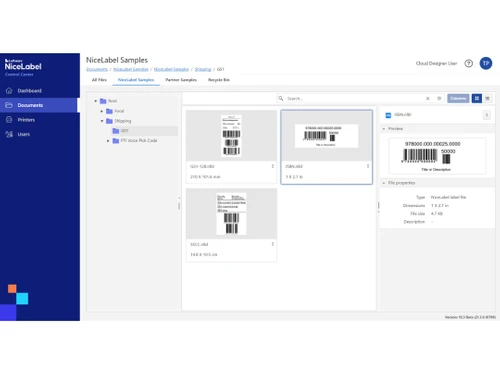This screenshot has width=500, height=375.
Task: Switch to the All Files tab
Action: pyautogui.click(x=99, y=80)
